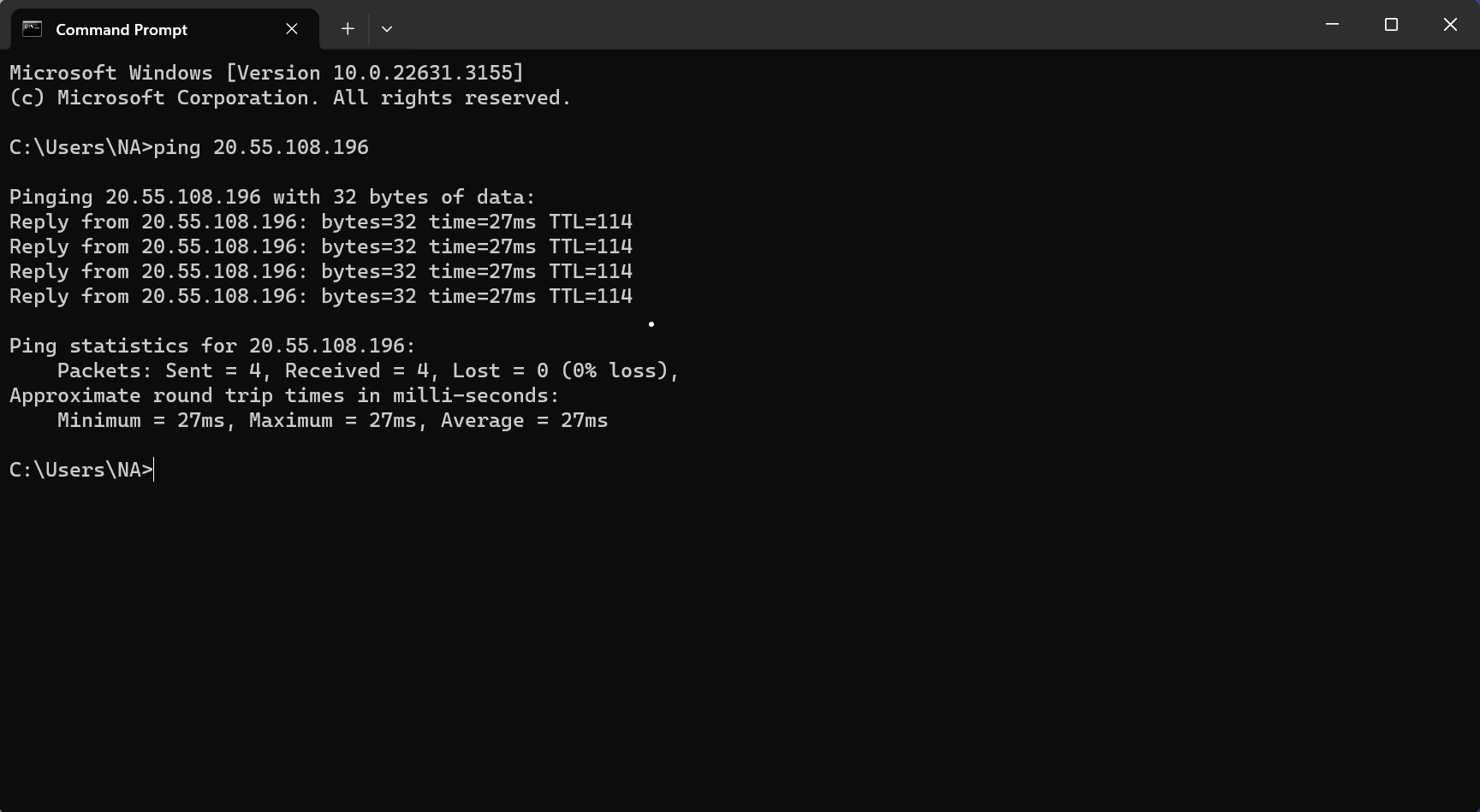Click the close X on Command Prompt tab

coord(291,28)
